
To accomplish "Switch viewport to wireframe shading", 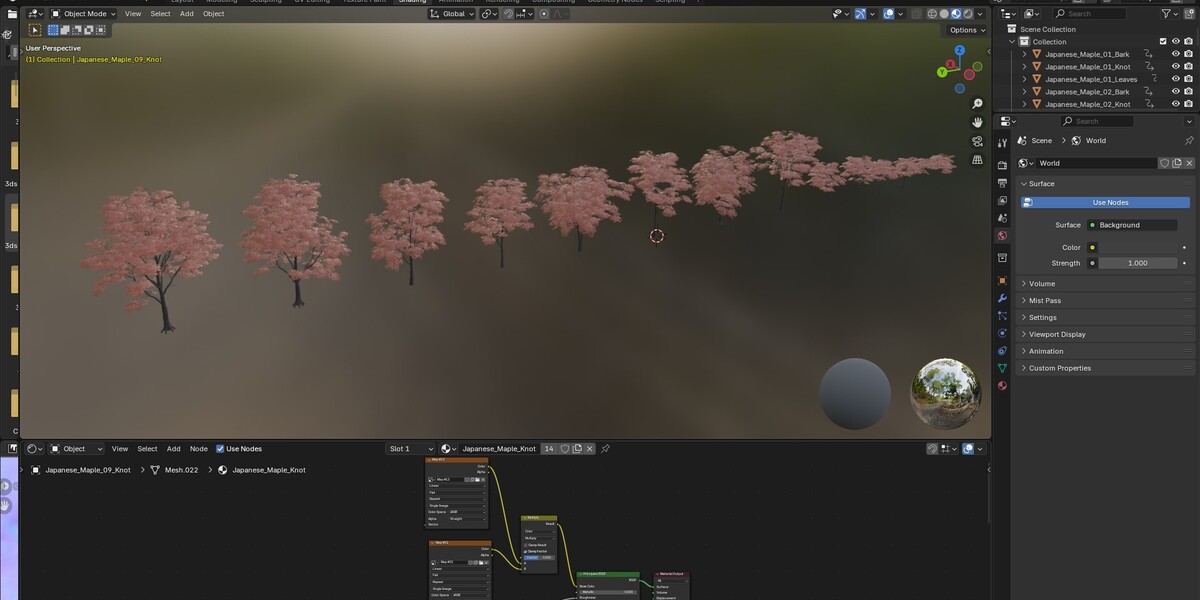I will [x=932, y=14].
